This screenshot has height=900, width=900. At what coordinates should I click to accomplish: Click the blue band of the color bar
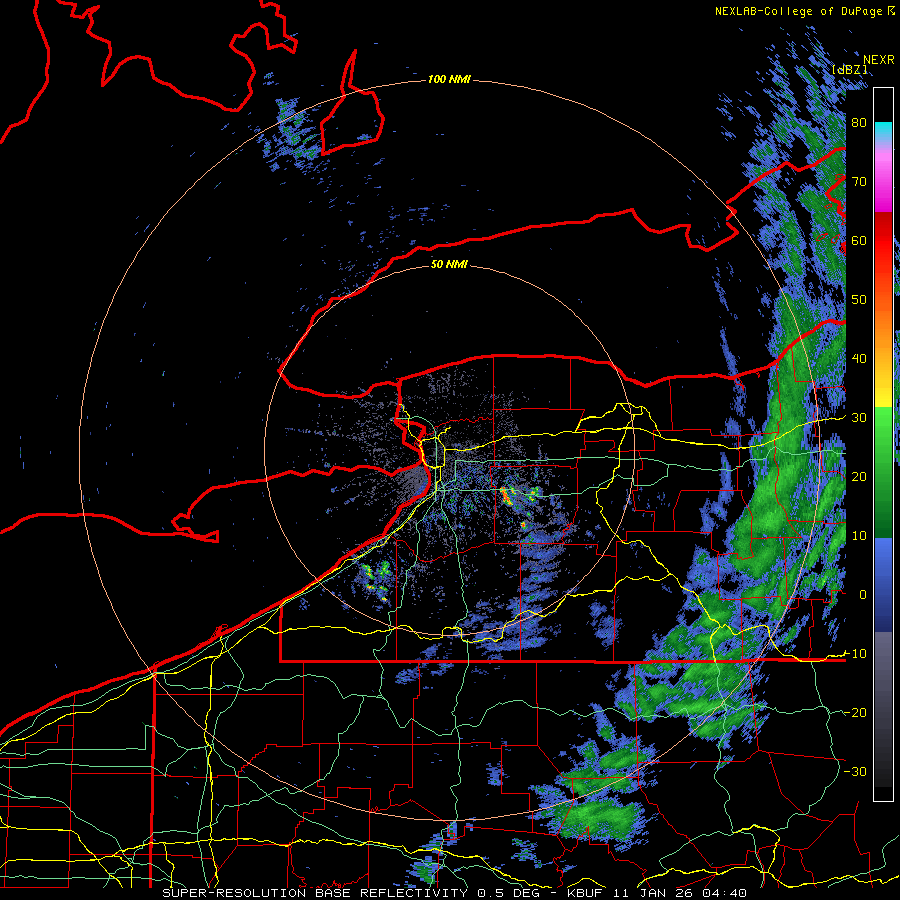pos(883,584)
